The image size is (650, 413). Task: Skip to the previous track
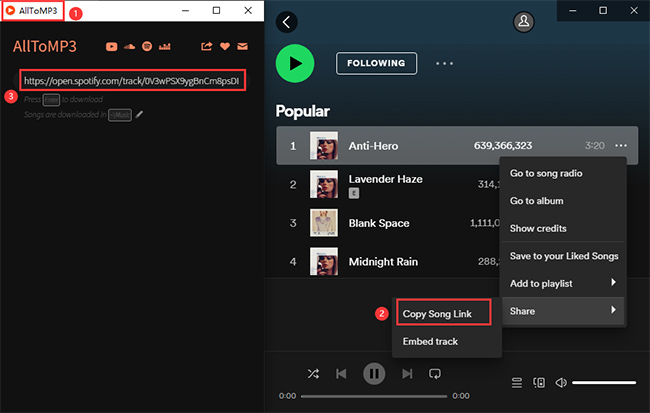point(341,374)
